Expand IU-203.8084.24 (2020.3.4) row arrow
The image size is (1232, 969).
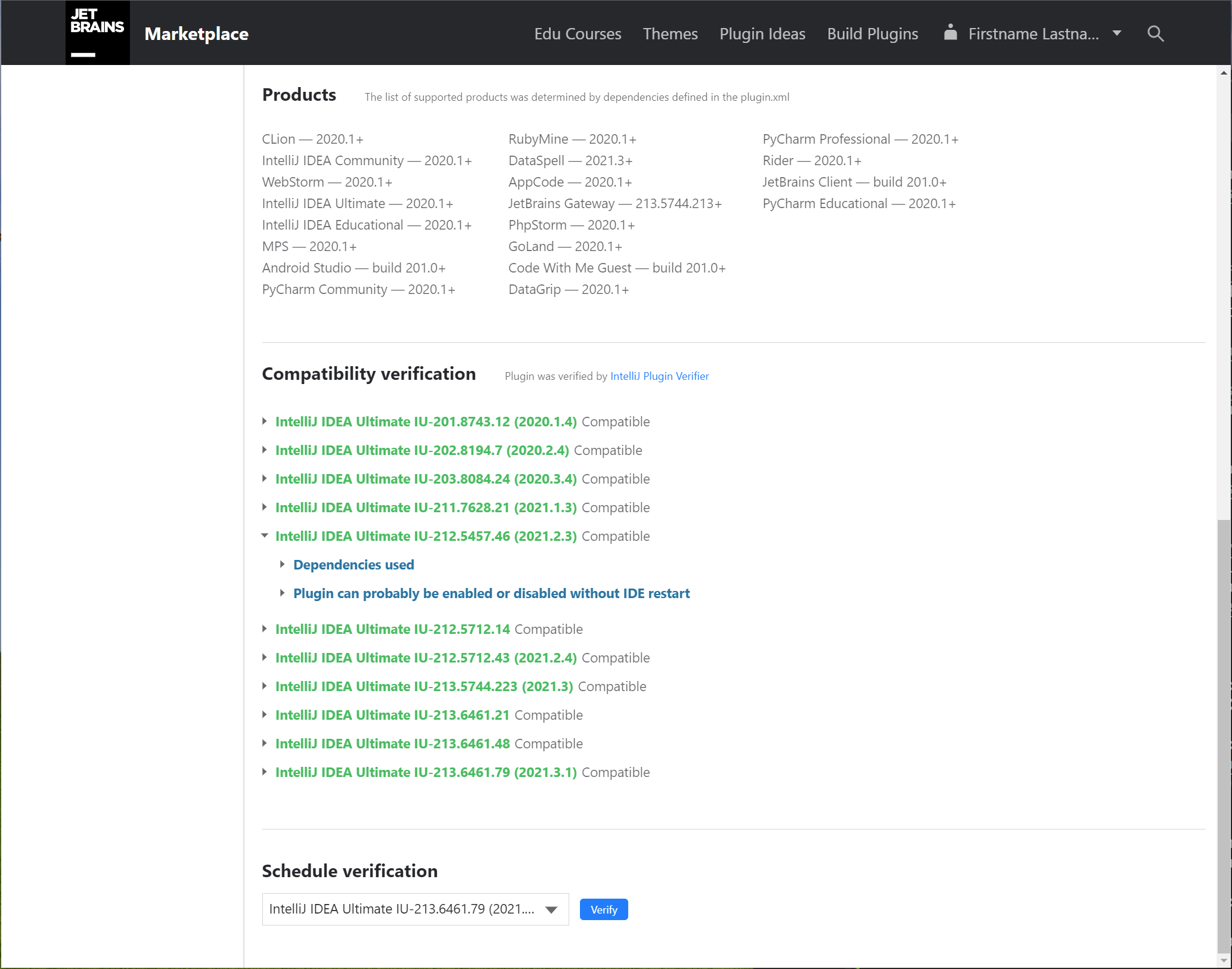tap(265, 478)
